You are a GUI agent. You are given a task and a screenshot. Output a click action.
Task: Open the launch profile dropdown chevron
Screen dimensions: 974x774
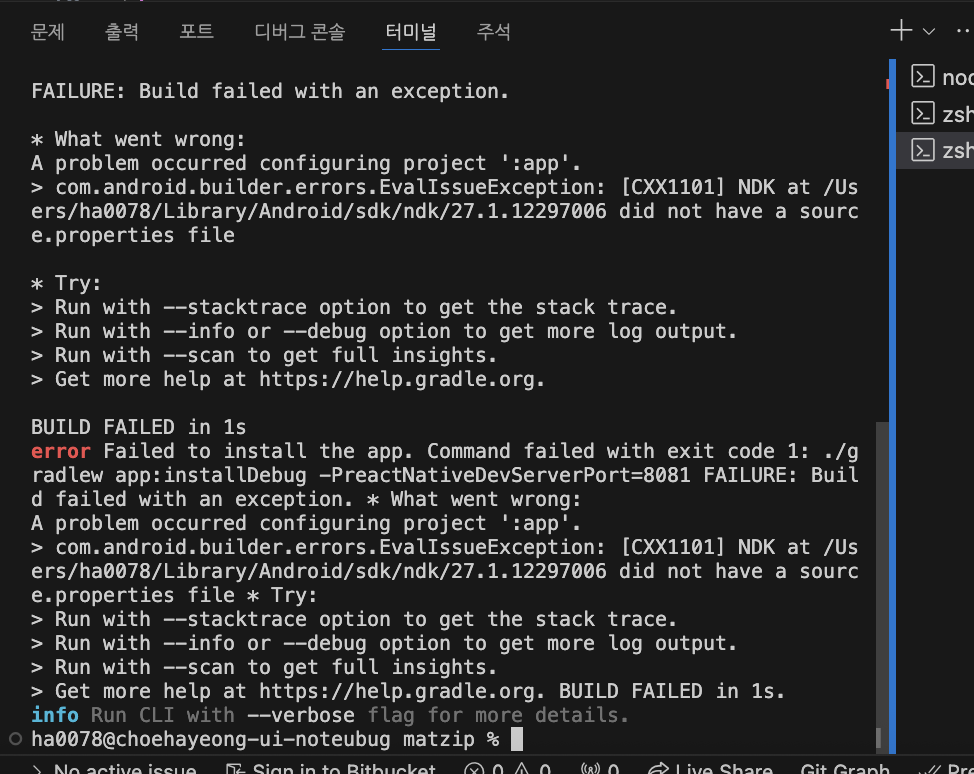coord(929,31)
